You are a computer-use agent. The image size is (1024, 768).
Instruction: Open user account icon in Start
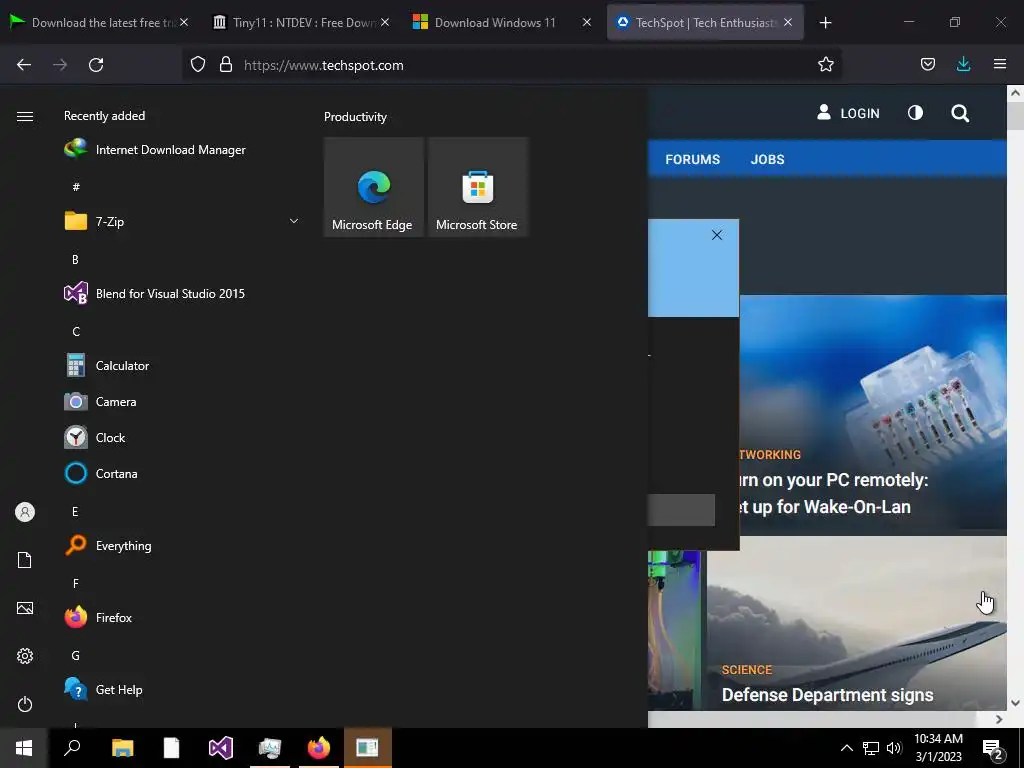coord(25,512)
